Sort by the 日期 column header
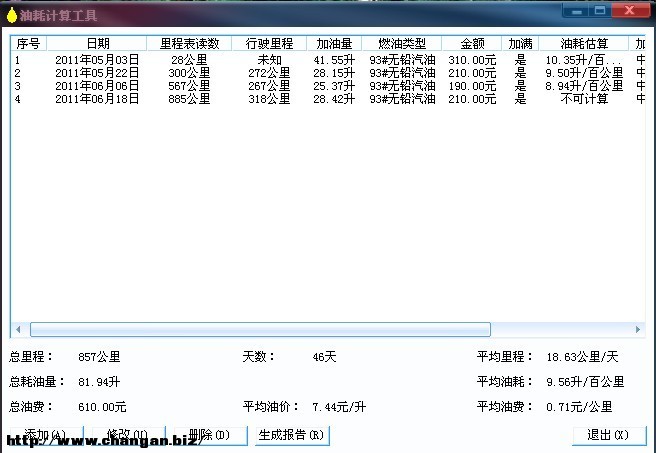The image size is (656, 453). click(x=97, y=44)
